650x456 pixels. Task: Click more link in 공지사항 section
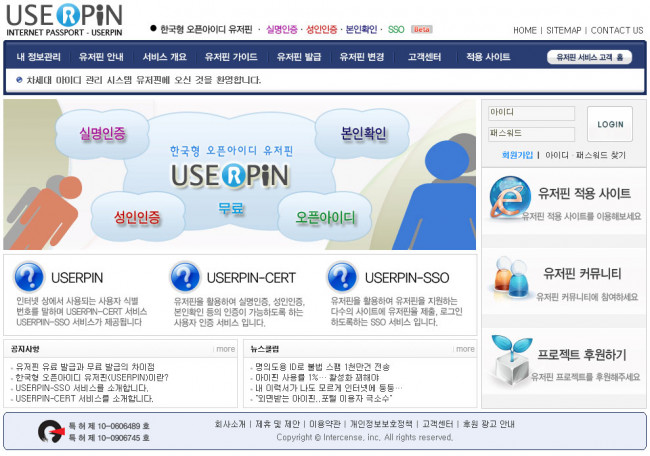226,349
